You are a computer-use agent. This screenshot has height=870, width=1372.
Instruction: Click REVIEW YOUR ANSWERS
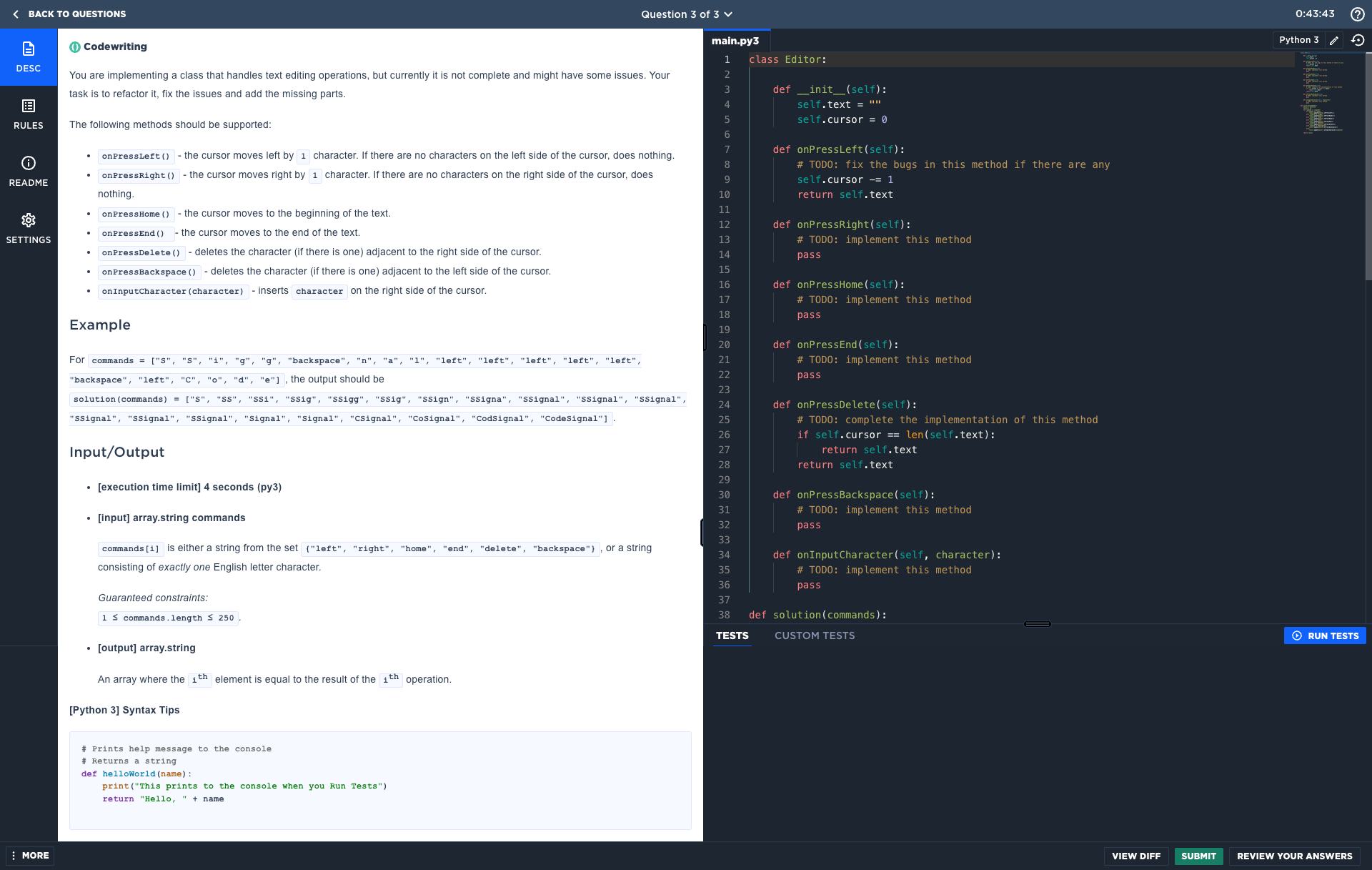tap(1294, 856)
